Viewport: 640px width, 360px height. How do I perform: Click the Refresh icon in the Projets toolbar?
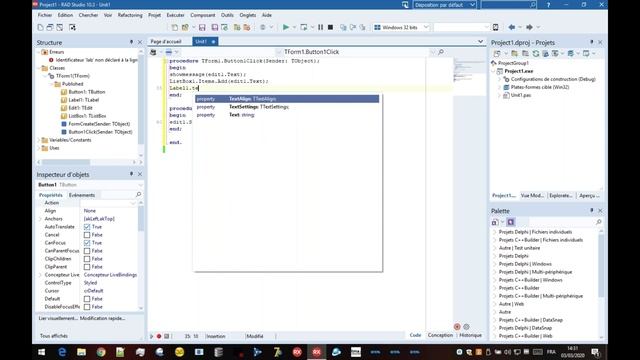536,53
